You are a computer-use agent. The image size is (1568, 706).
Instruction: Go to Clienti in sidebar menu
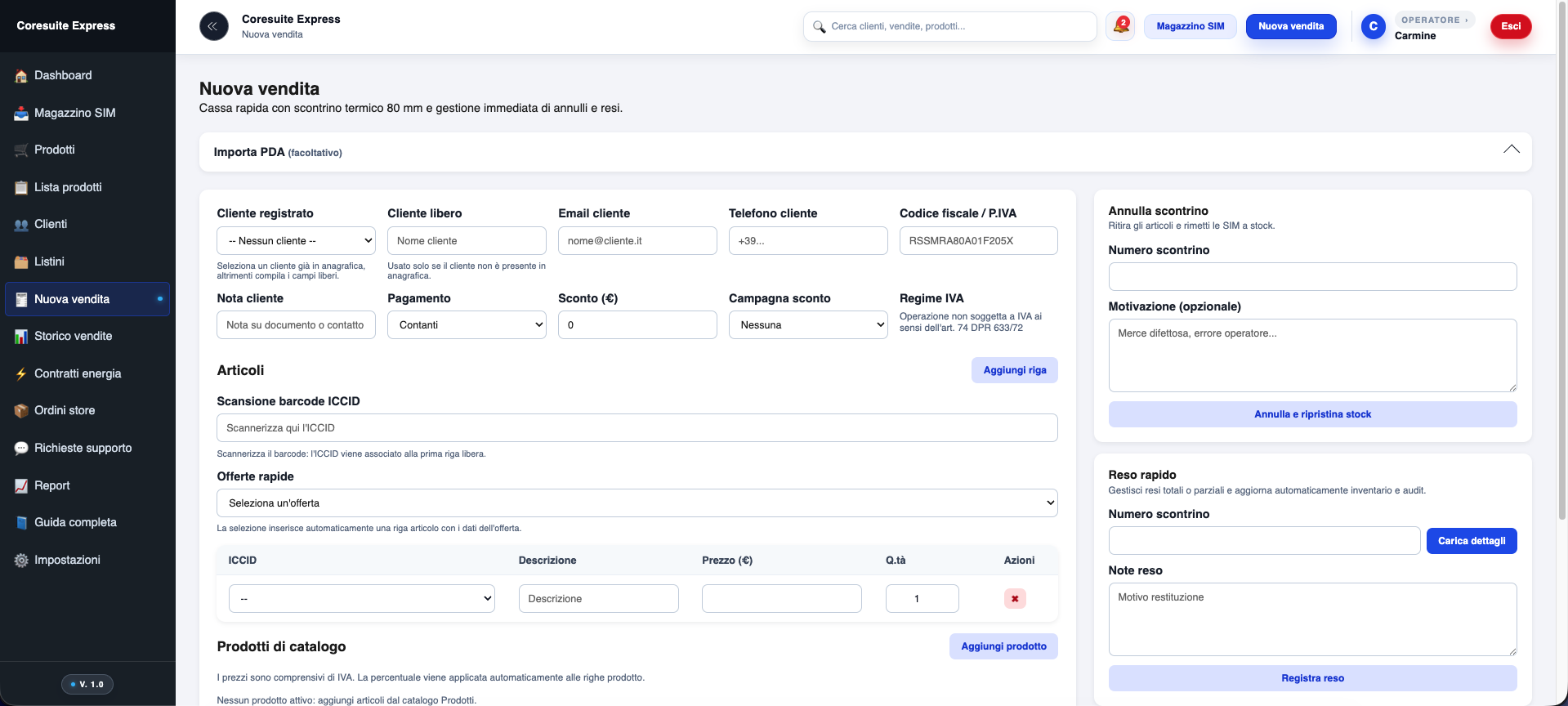(x=51, y=225)
